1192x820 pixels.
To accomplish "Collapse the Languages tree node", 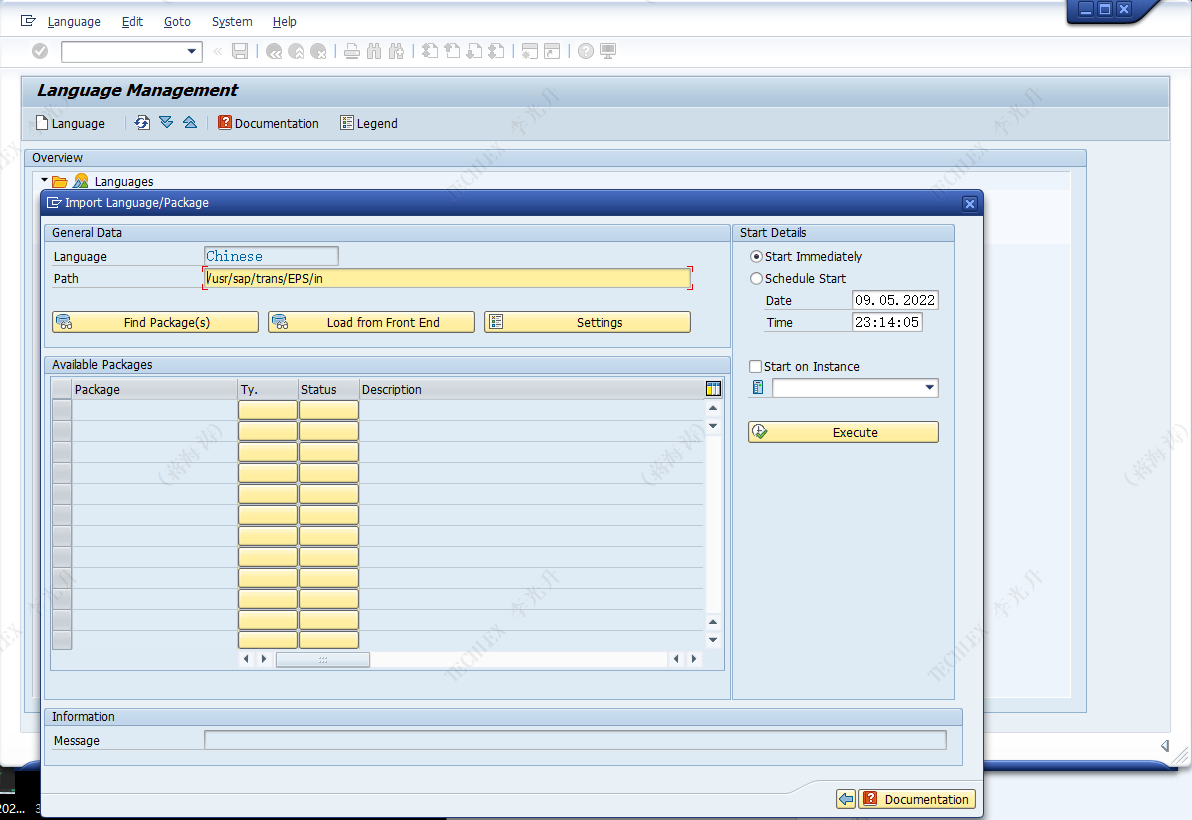I will [44, 180].
